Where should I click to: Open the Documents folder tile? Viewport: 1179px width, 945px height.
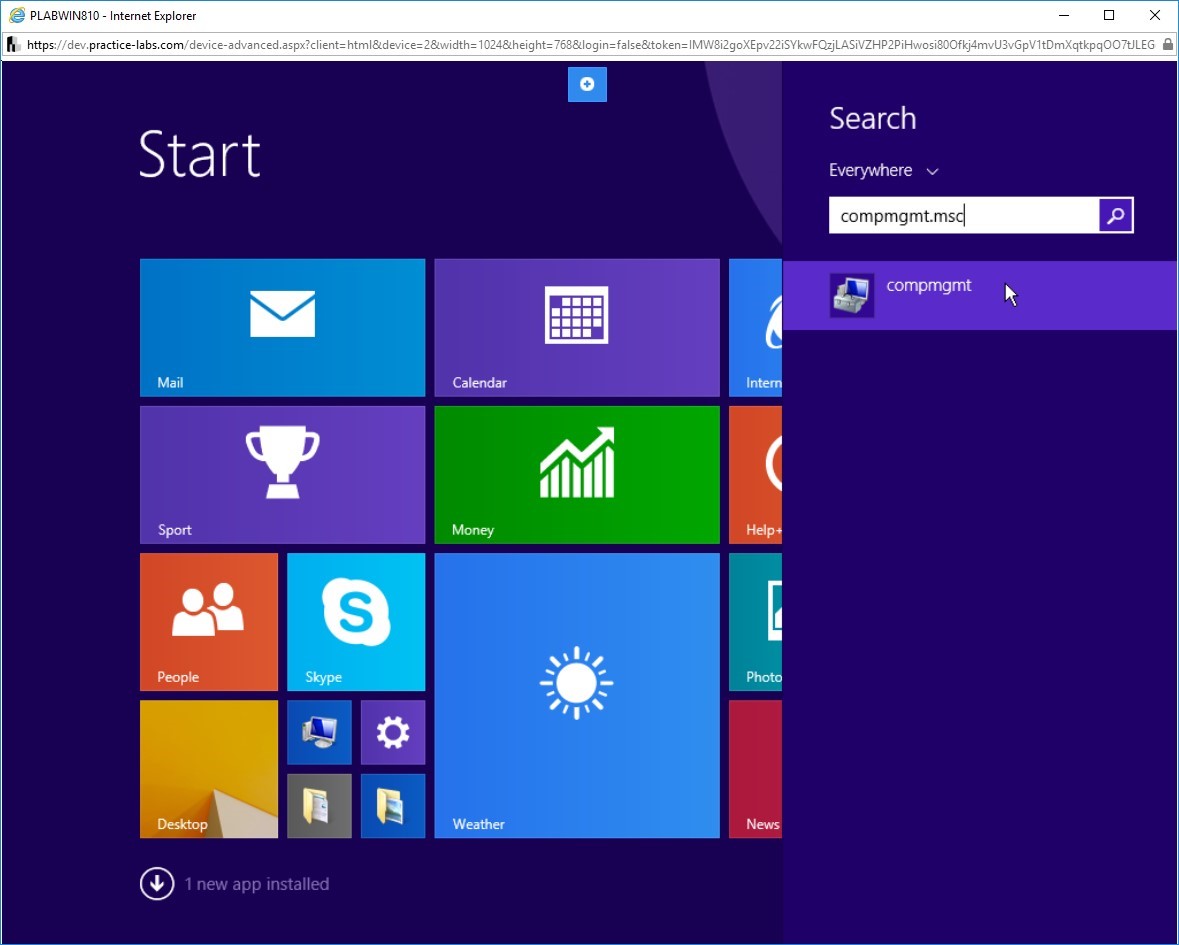pyautogui.click(x=319, y=806)
